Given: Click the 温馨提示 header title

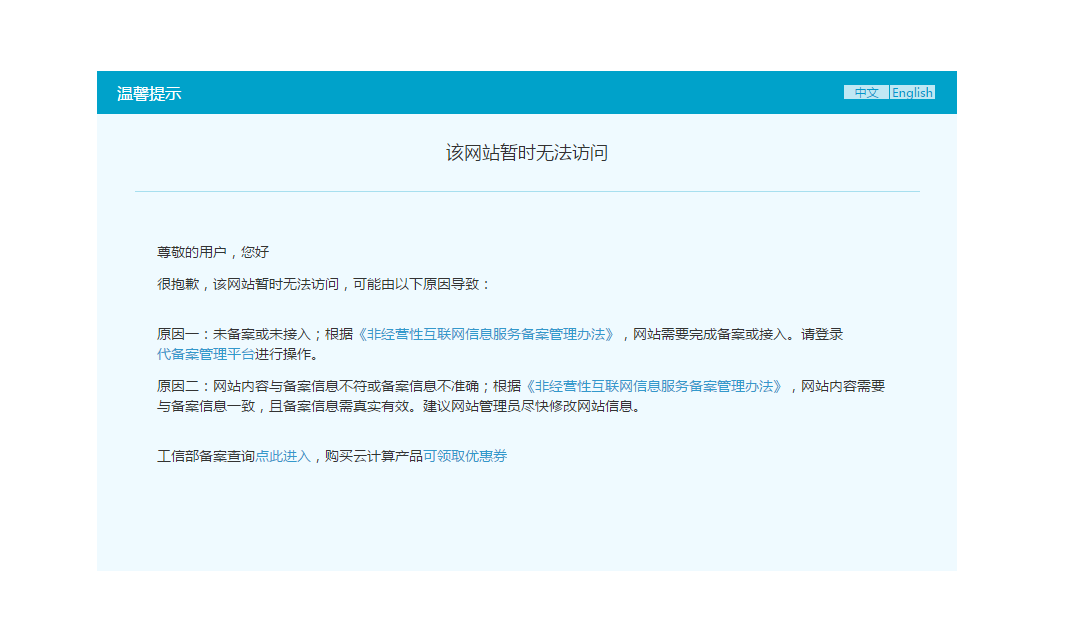Looking at the screenshot, I should [x=149, y=94].
